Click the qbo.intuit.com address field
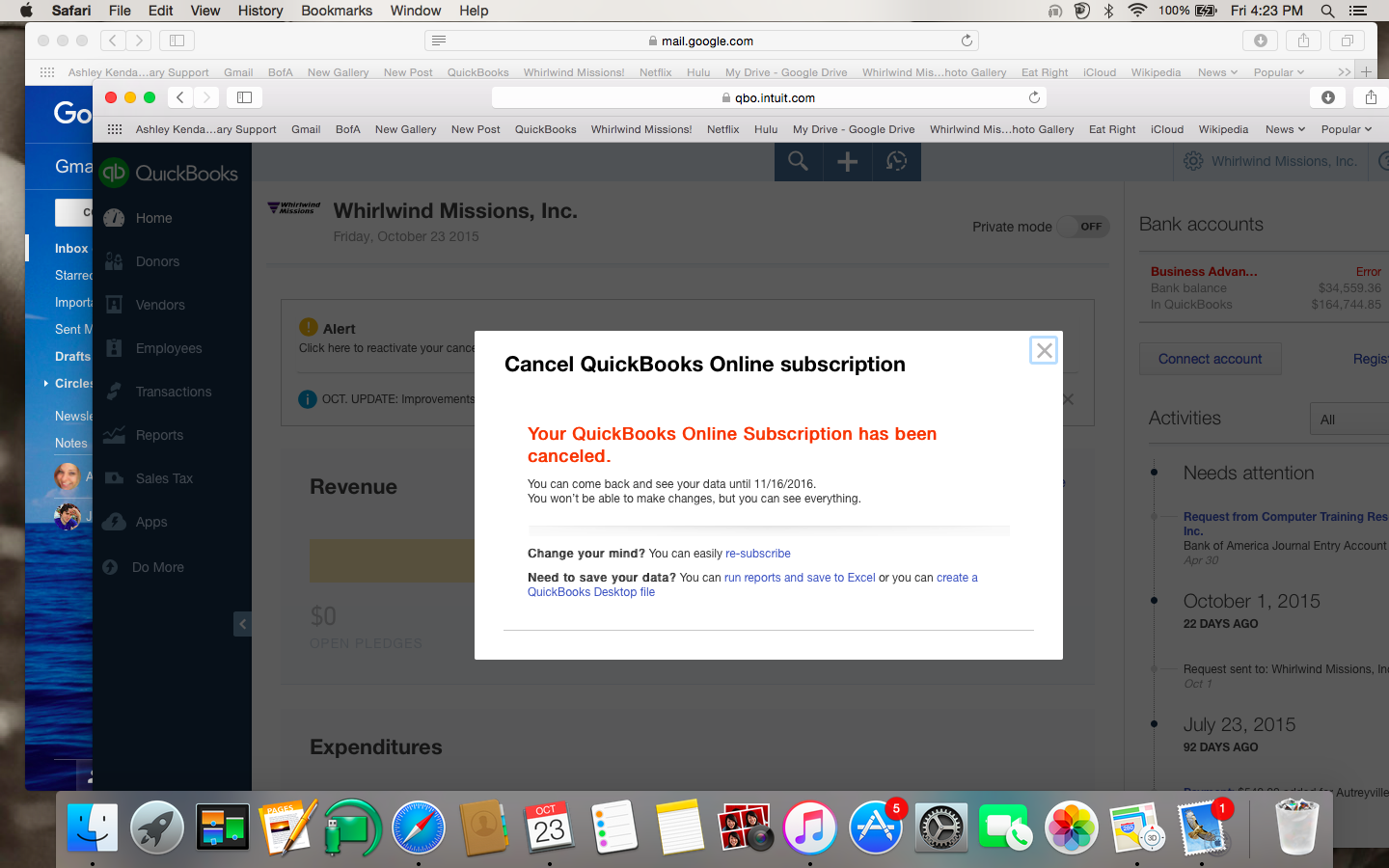The width and height of the screenshot is (1389, 868). pyautogui.click(x=769, y=97)
